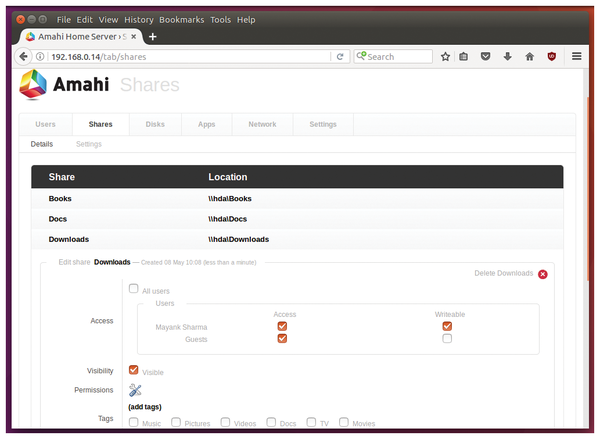Click the Amahi logo icon
This screenshot has width=600, height=439.
tap(33, 84)
